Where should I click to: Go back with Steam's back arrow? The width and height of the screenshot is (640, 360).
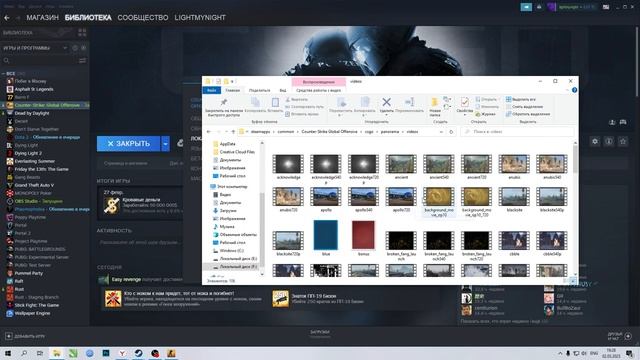[7, 18]
